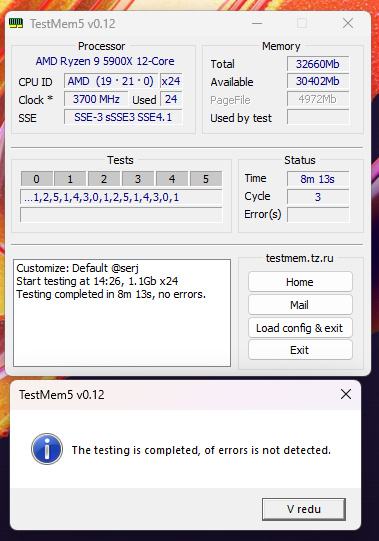Minimize the main TestMem5 window

coord(257,23)
